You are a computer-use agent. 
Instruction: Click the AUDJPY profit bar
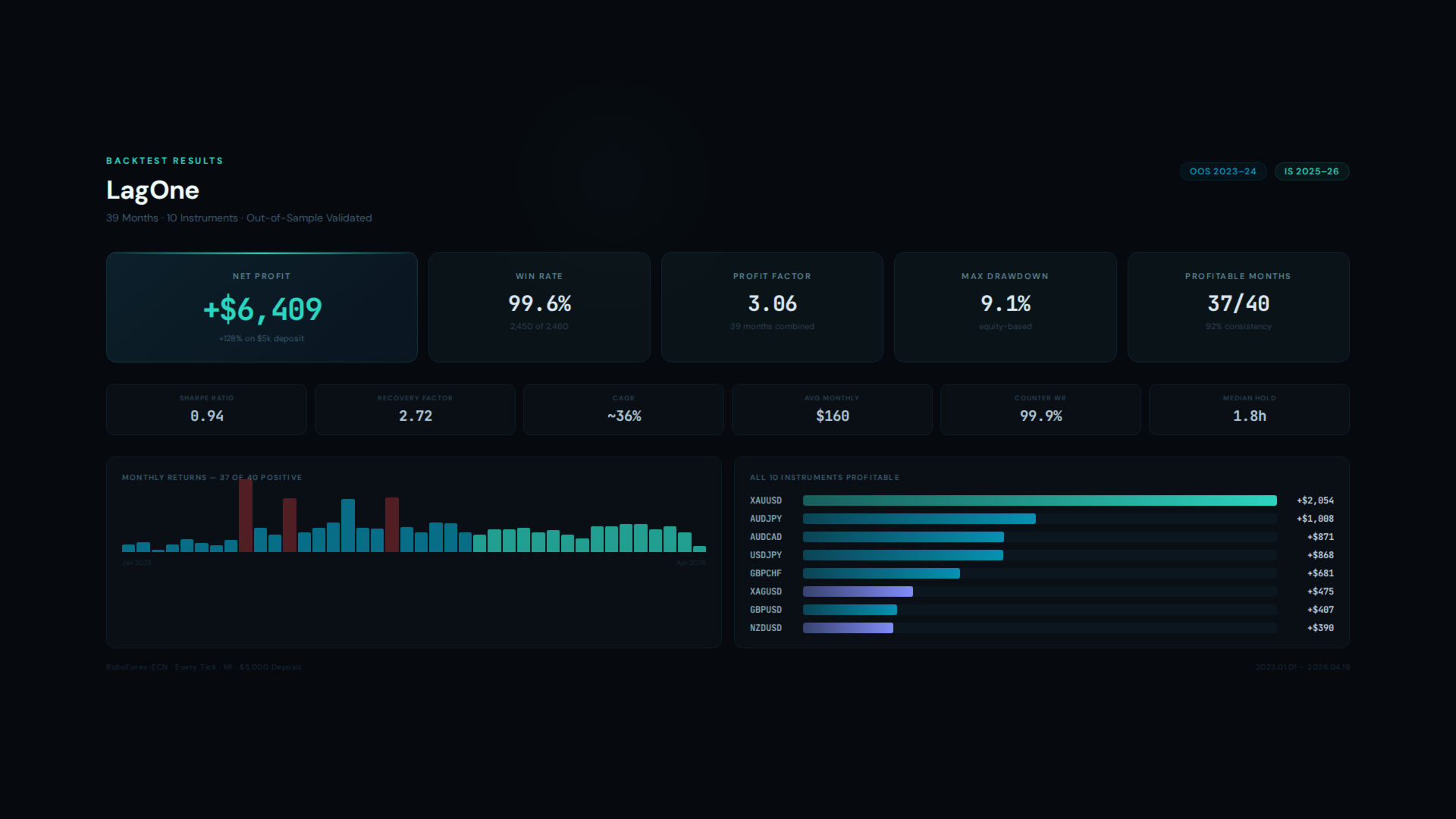tap(919, 519)
